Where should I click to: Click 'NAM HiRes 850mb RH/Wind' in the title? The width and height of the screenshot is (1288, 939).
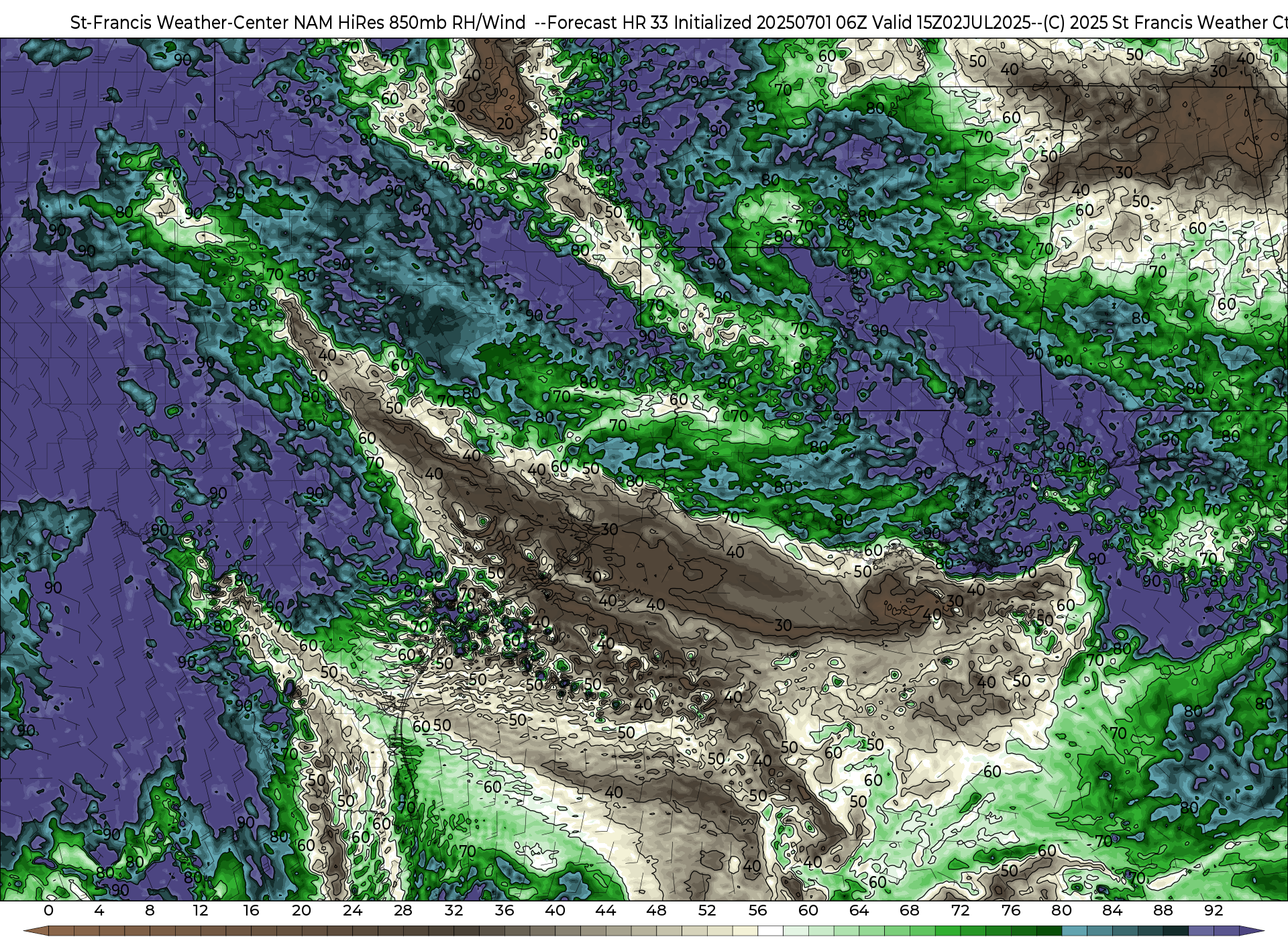pos(410,23)
